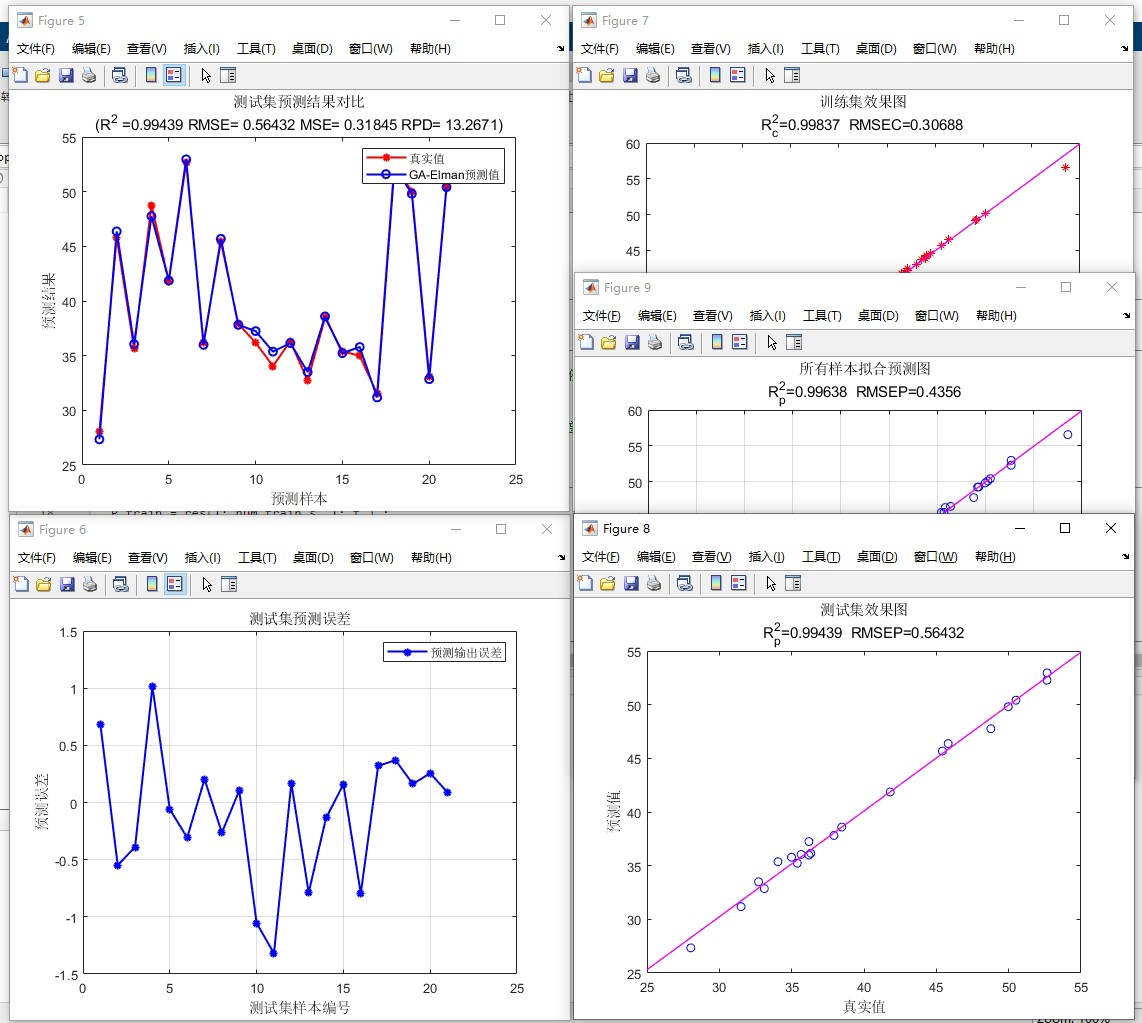The width and height of the screenshot is (1142, 1023).
Task: Toggle Insert Colorbar in Figure 8 toolbar
Action: [715, 583]
